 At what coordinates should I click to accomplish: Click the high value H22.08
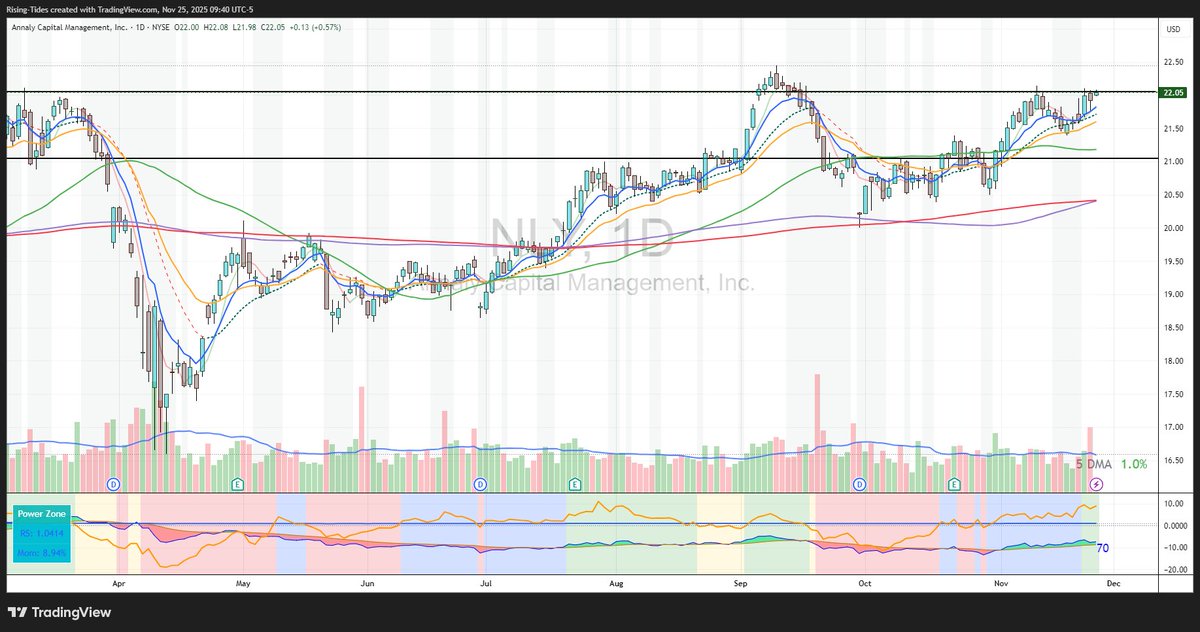click(x=217, y=27)
